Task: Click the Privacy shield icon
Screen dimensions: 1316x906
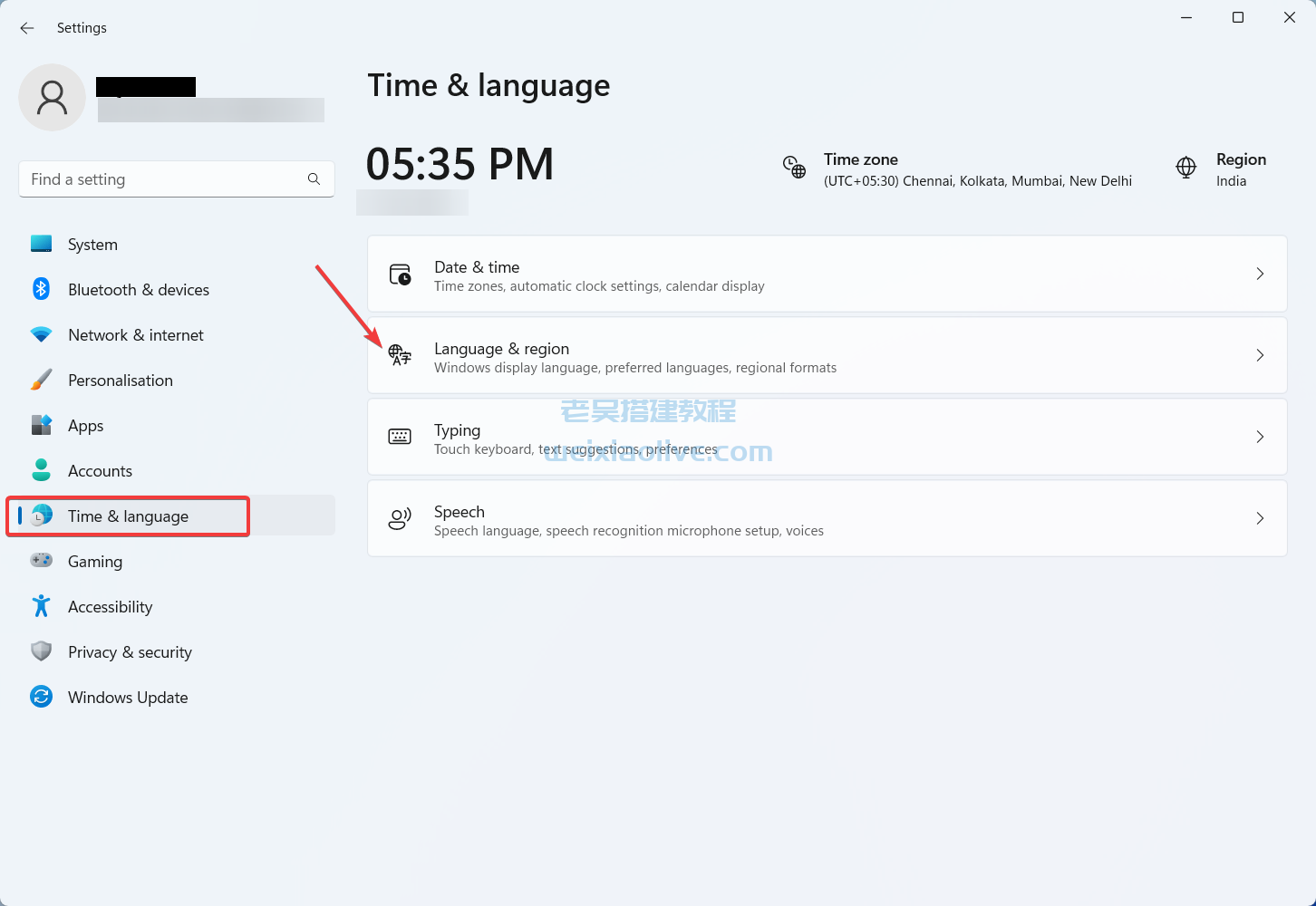Action: click(x=41, y=651)
